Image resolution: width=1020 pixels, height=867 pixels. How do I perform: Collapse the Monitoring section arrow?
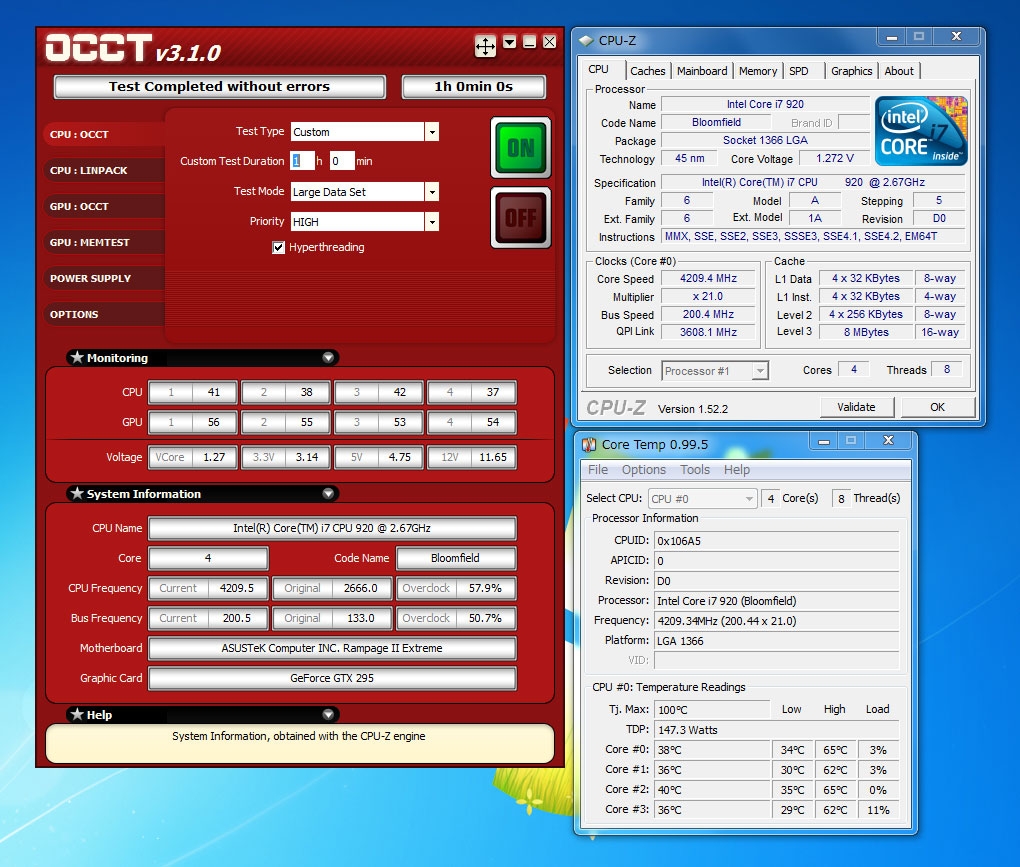click(329, 358)
